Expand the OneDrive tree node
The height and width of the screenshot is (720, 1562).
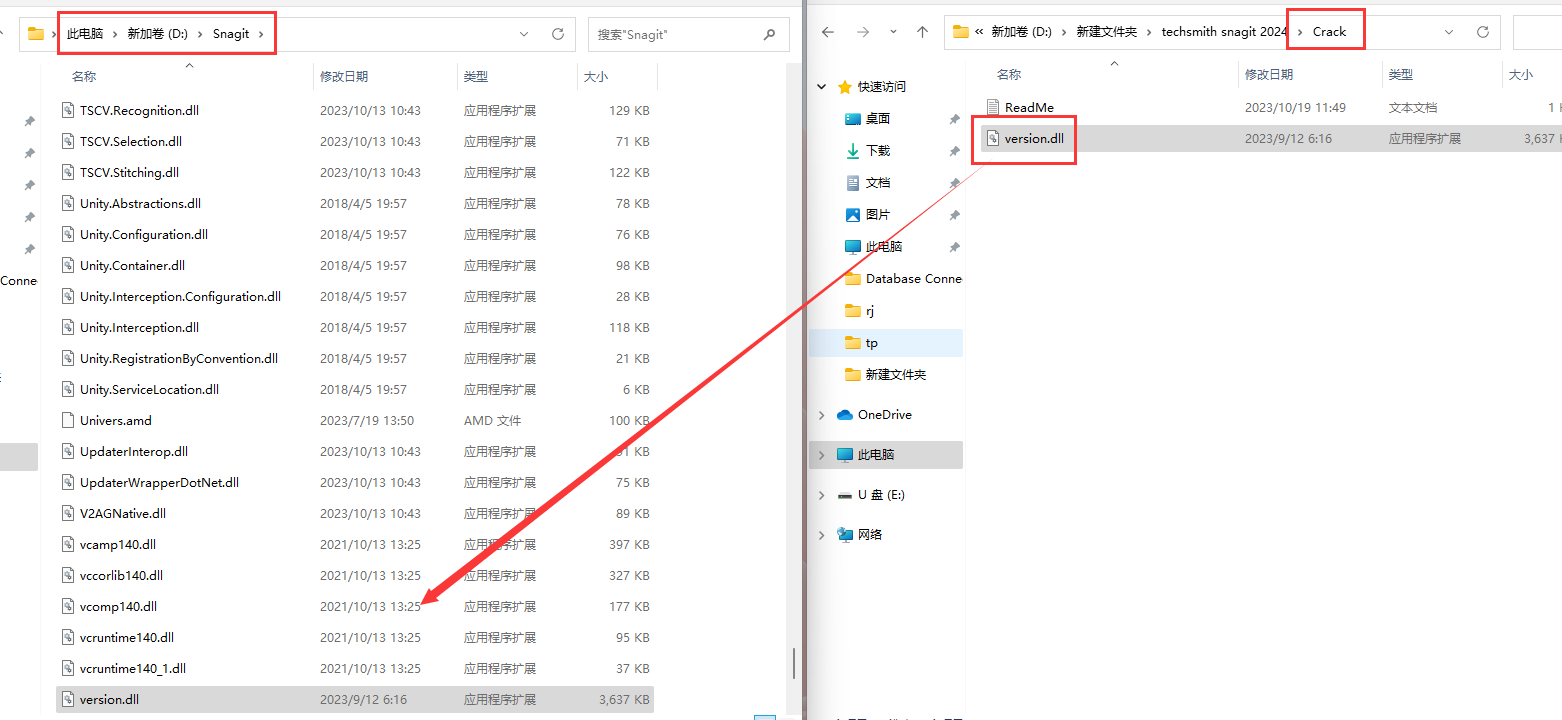point(822,414)
